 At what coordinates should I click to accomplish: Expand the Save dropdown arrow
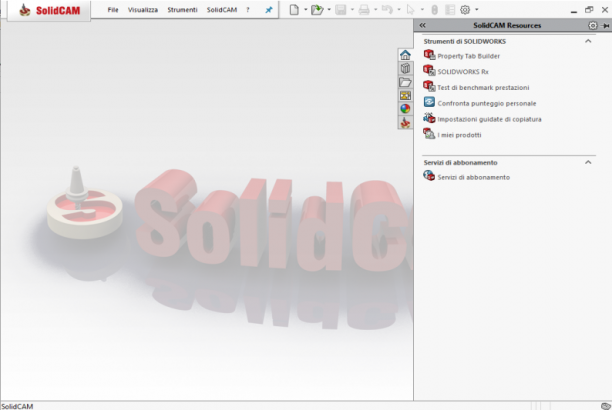(x=352, y=10)
